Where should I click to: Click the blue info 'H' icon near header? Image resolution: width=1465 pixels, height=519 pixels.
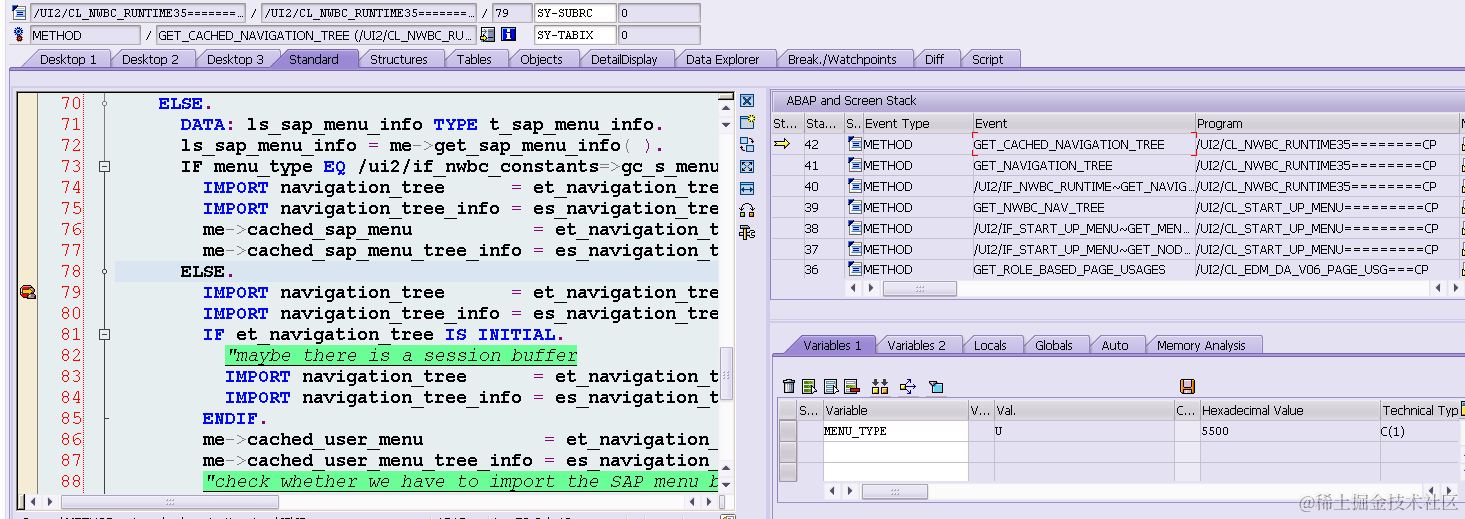[x=508, y=35]
